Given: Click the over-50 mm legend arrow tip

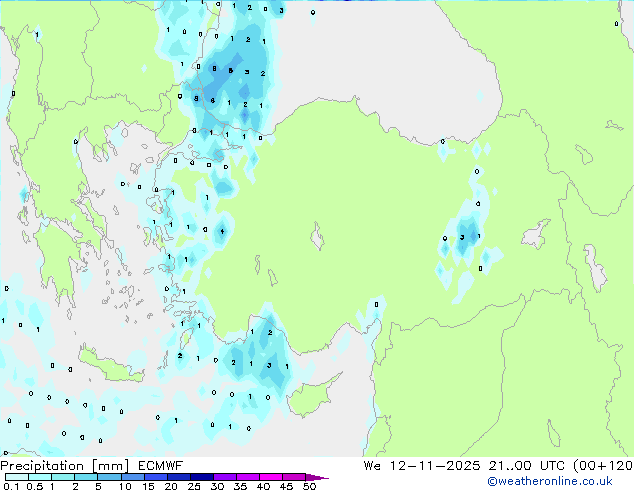Looking at the screenshot, I should [317, 477].
